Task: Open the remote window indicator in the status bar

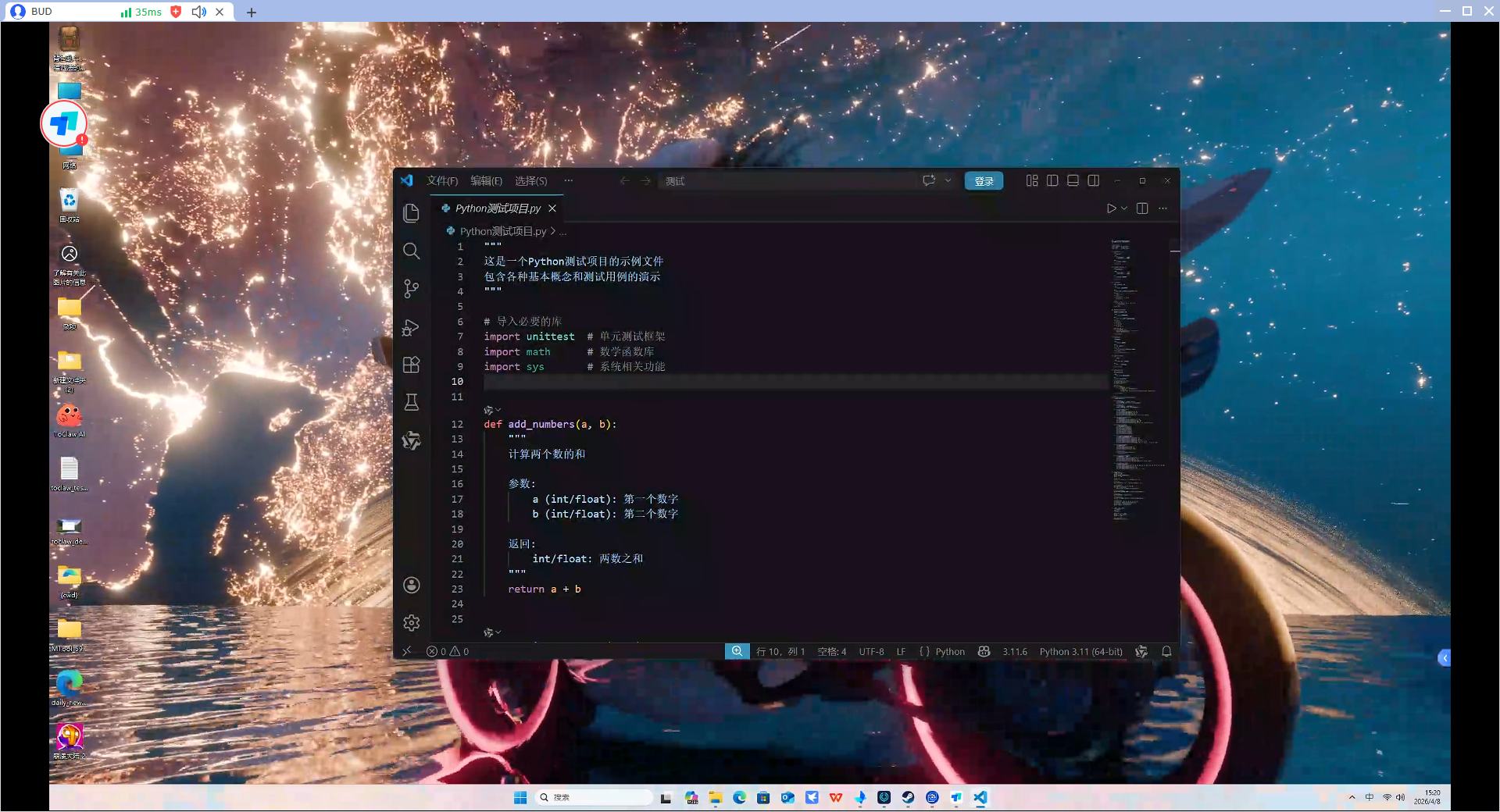Action: click(406, 651)
